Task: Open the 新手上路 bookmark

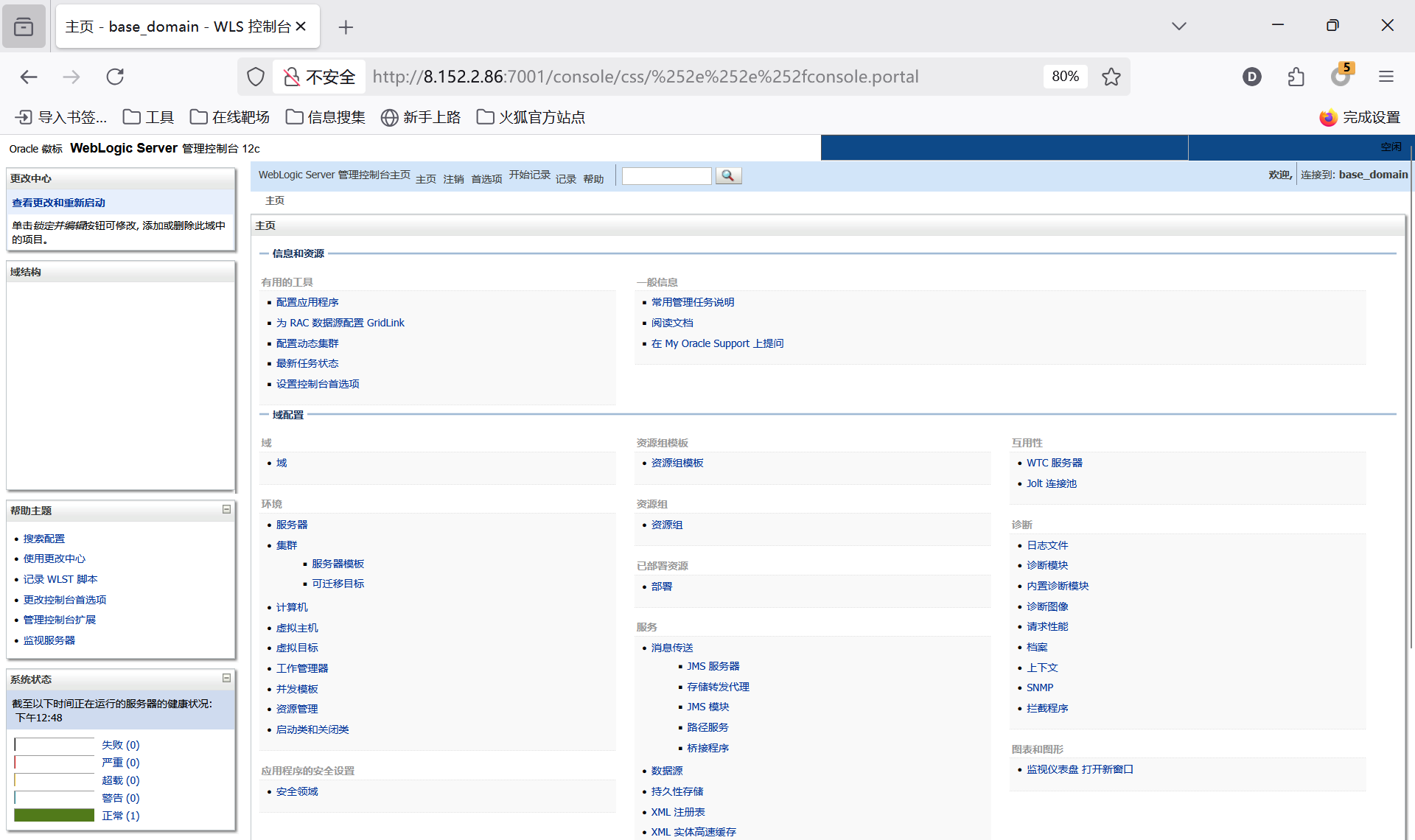Action: (421, 117)
